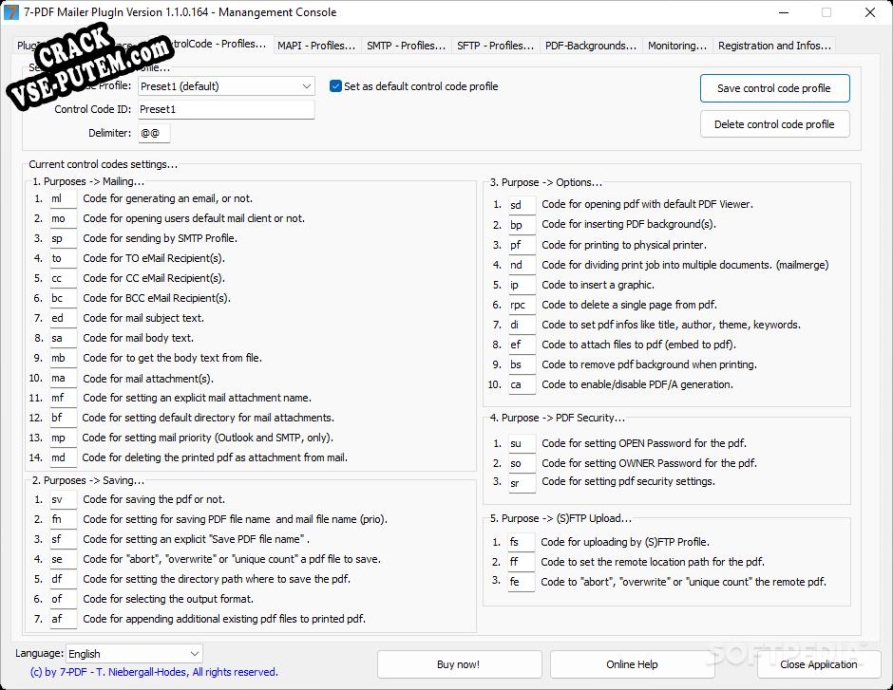The width and height of the screenshot is (893, 690).
Task: Click the 'ip' code field to insert graphic
Action: 522,285
